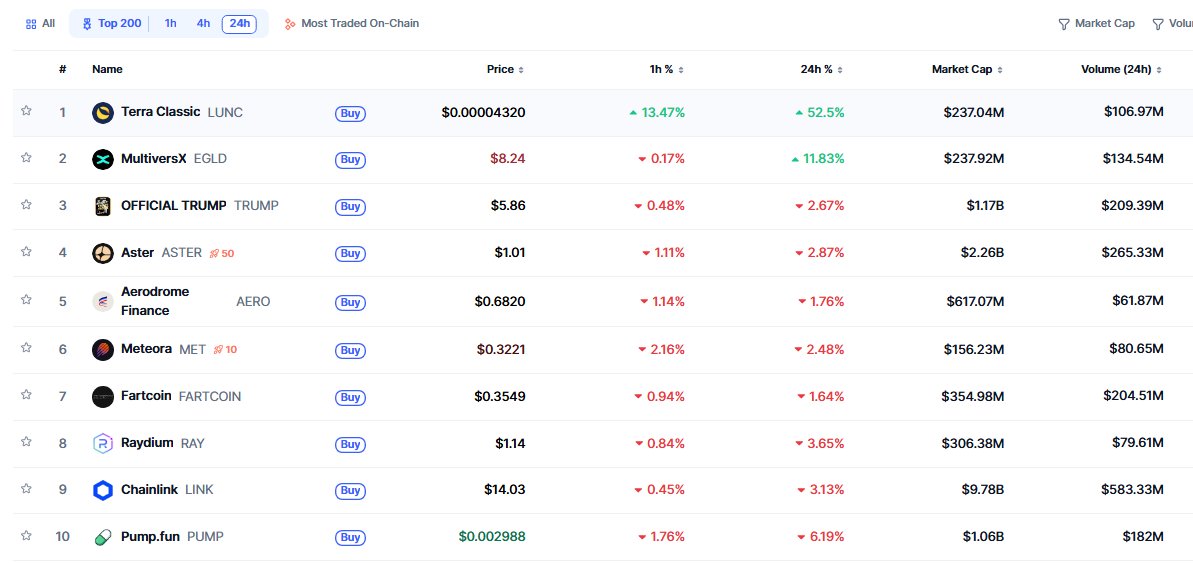Image resolution: width=1193 pixels, height=563 pixels.
Task: Switch to 24h timeframe
Action: 240,24
